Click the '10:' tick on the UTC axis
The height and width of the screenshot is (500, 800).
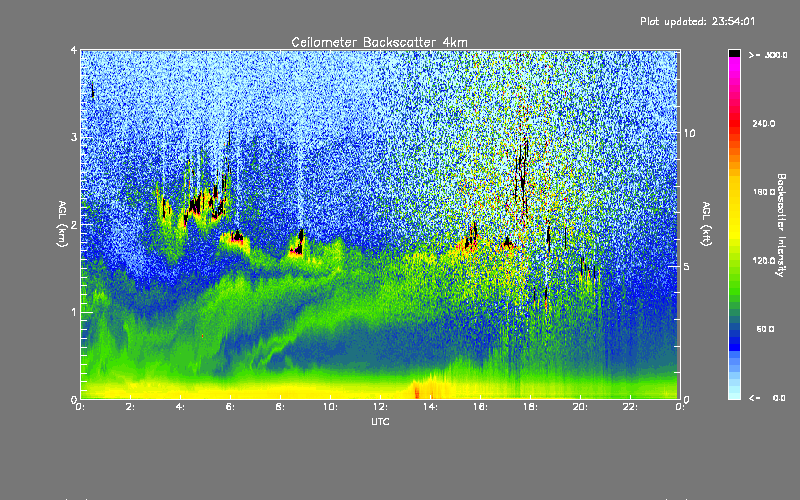[331, 407]
